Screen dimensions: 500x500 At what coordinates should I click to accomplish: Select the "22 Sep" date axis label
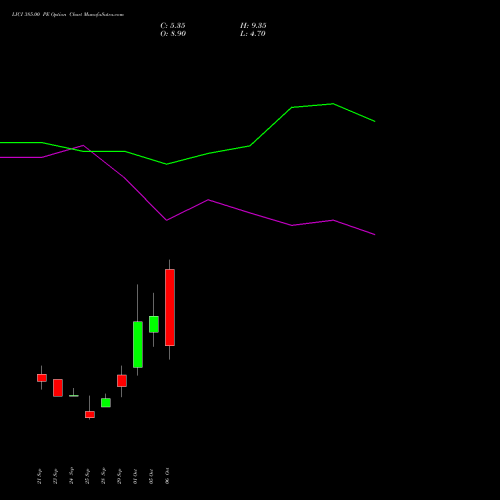[55, 476]
